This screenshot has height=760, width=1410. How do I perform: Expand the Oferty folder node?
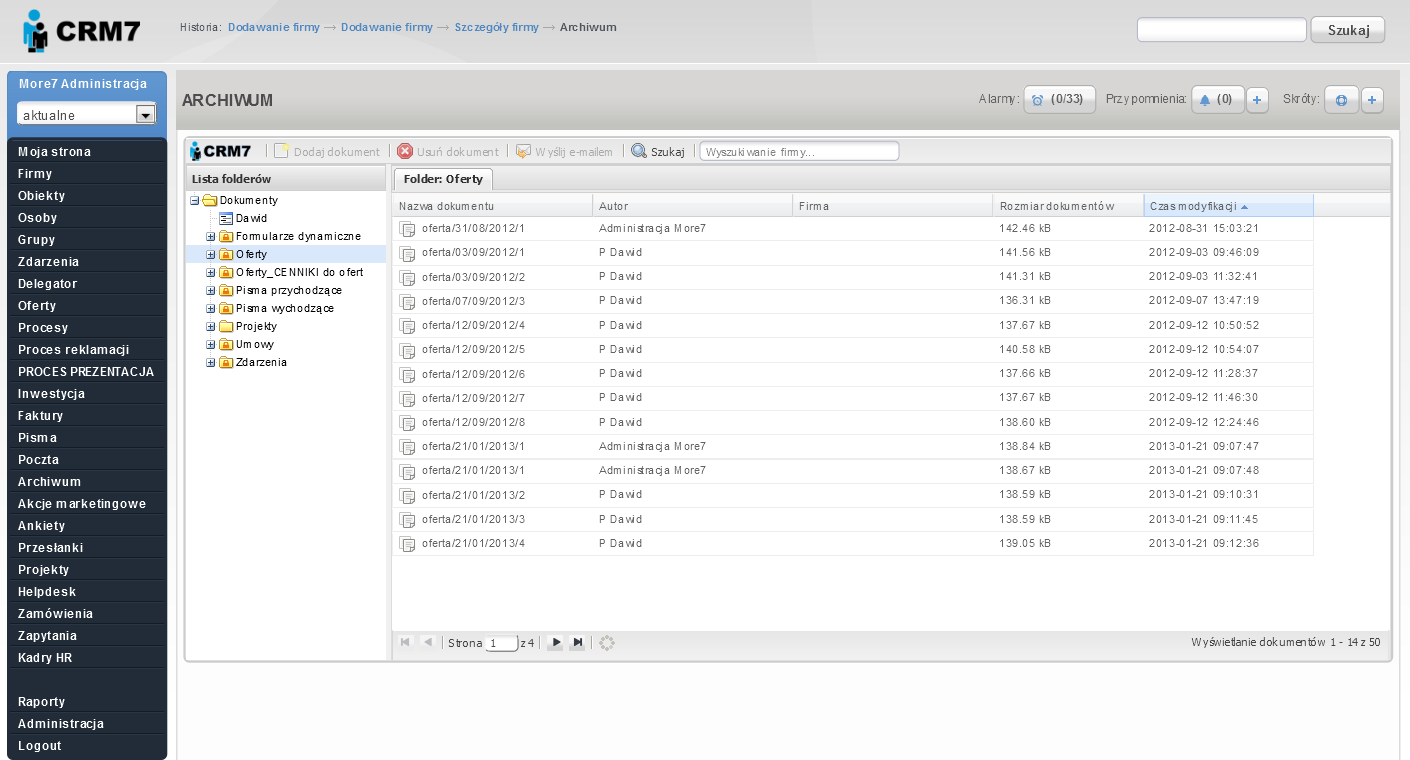211,254
